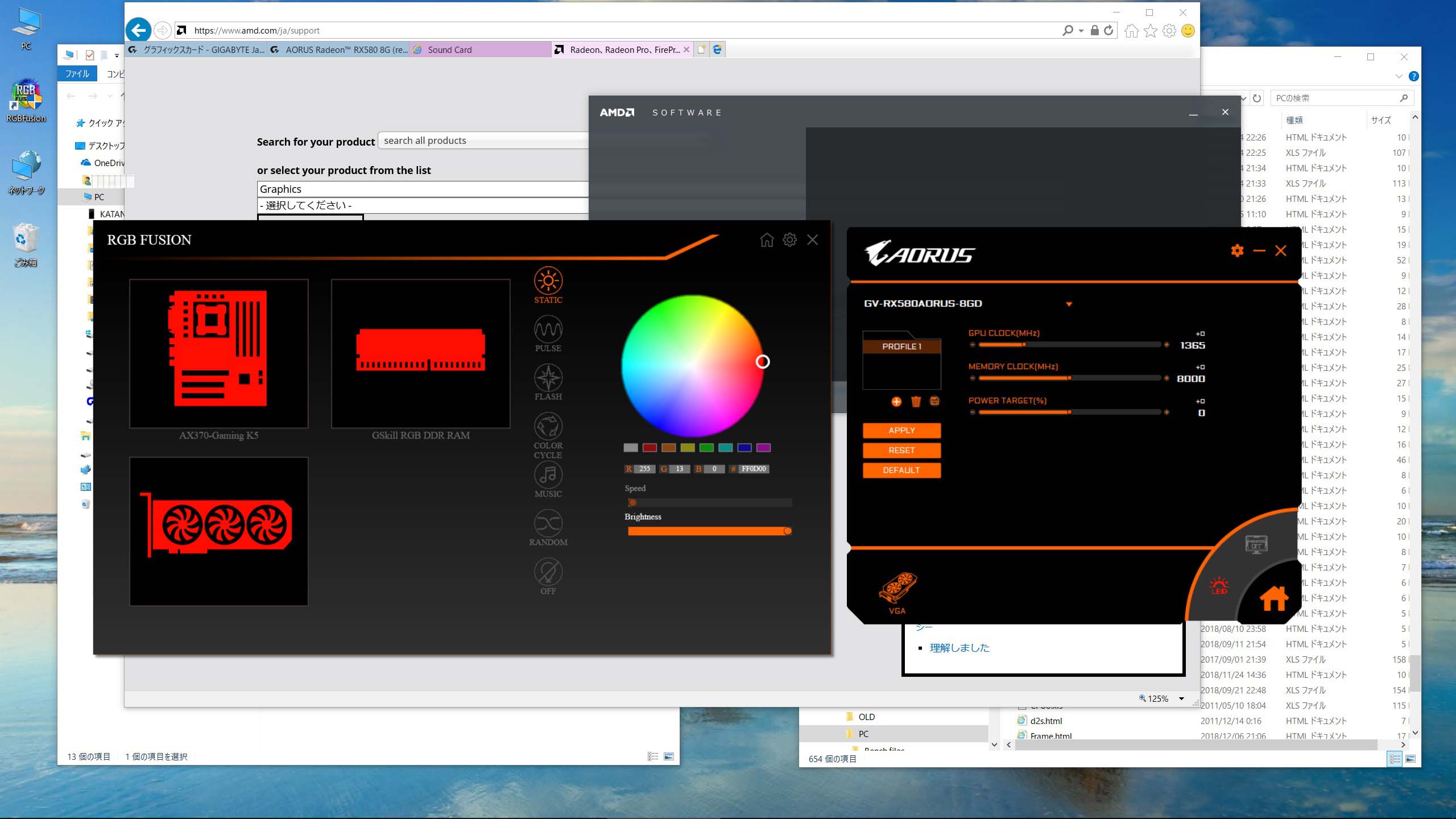Turn lighting OFF in RGB Fusion
This screenshot has width=1456, height=819.
tap(548, 572)
